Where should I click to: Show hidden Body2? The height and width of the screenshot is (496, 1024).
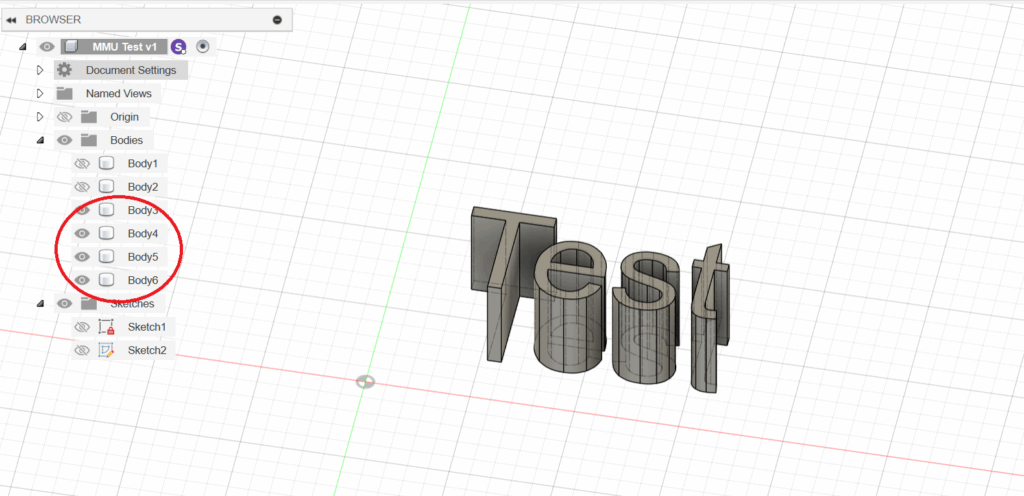(82, 187)
